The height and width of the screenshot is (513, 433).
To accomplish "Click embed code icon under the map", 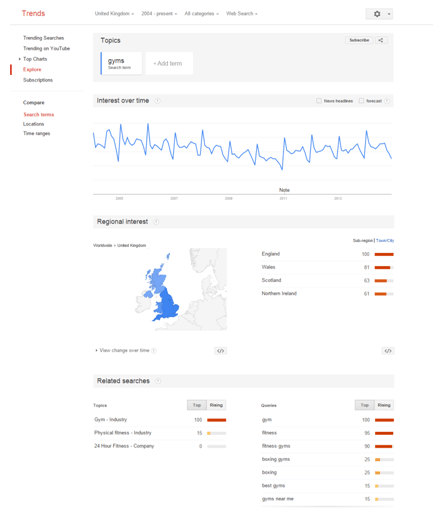I will tap(220, 351).
